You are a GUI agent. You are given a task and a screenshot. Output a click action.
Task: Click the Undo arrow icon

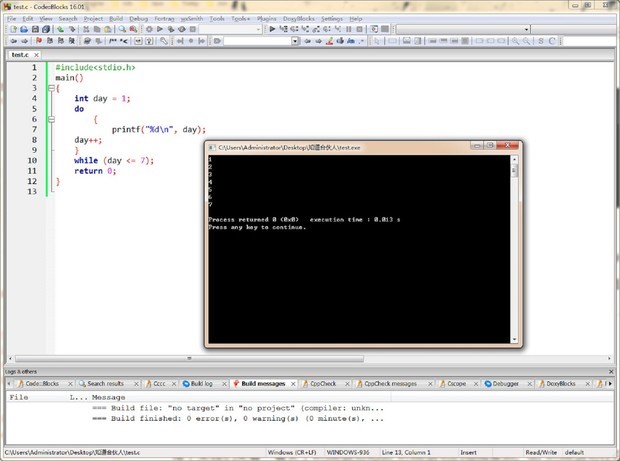(60, 29)
